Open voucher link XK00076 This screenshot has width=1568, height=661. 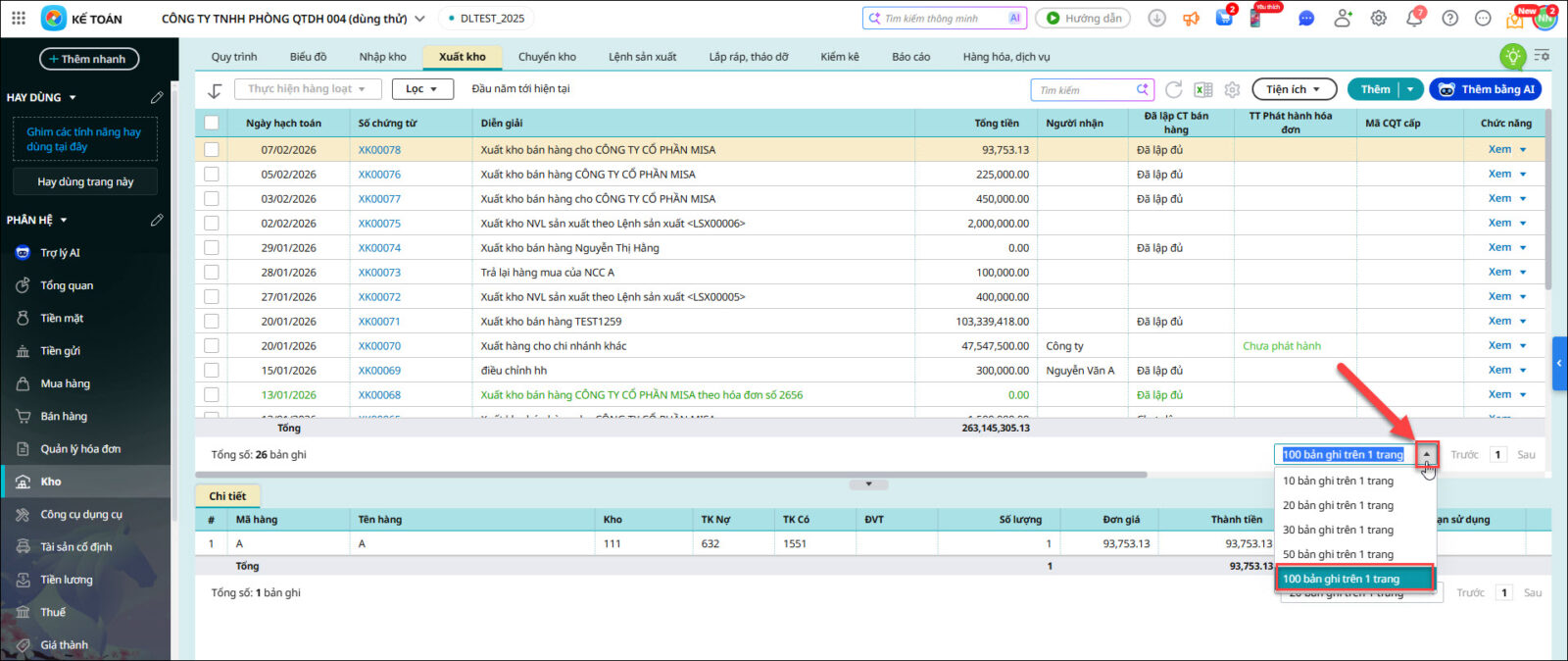[x=379, y=175]
